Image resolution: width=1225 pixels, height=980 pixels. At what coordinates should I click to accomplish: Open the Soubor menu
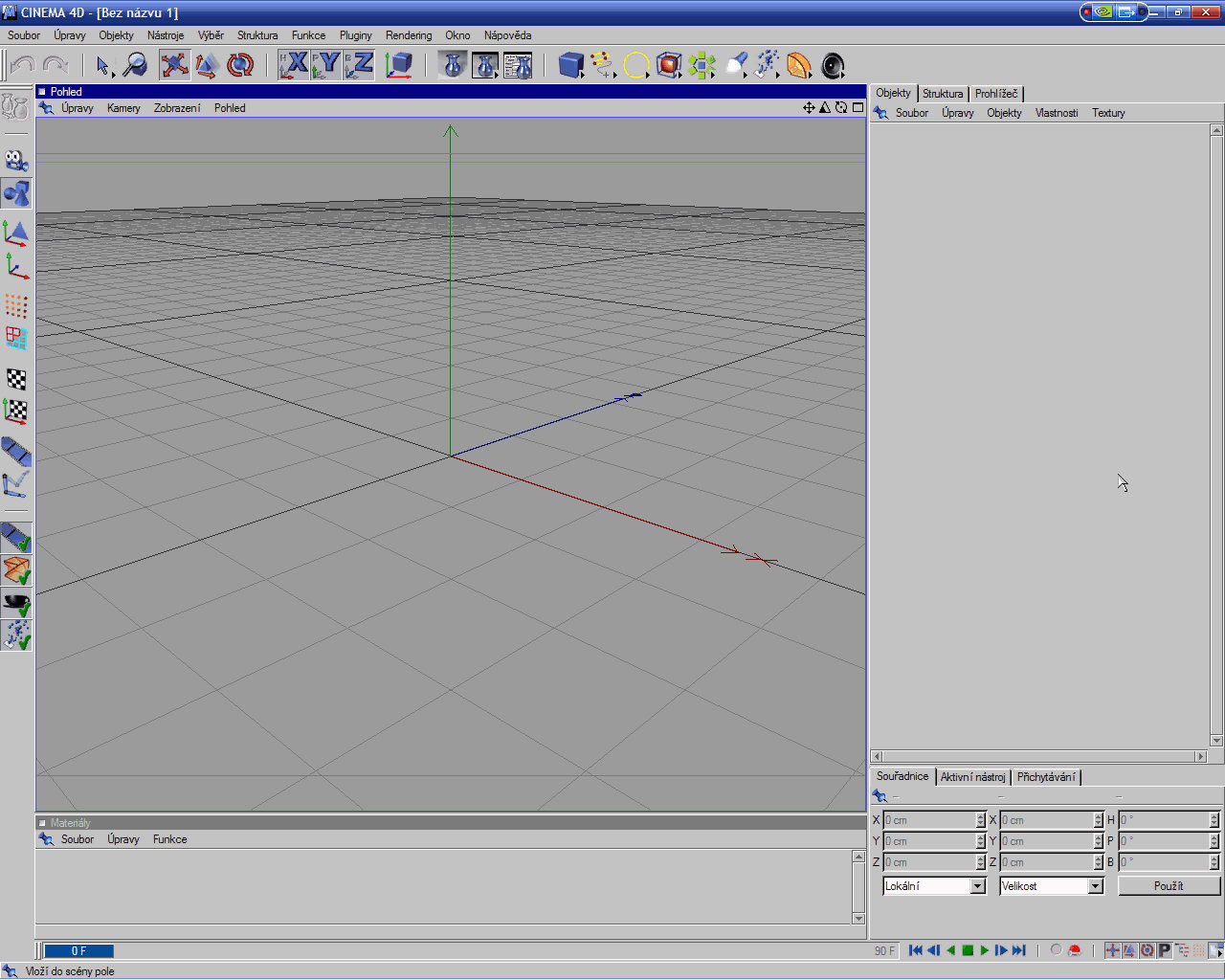(24, 35)
